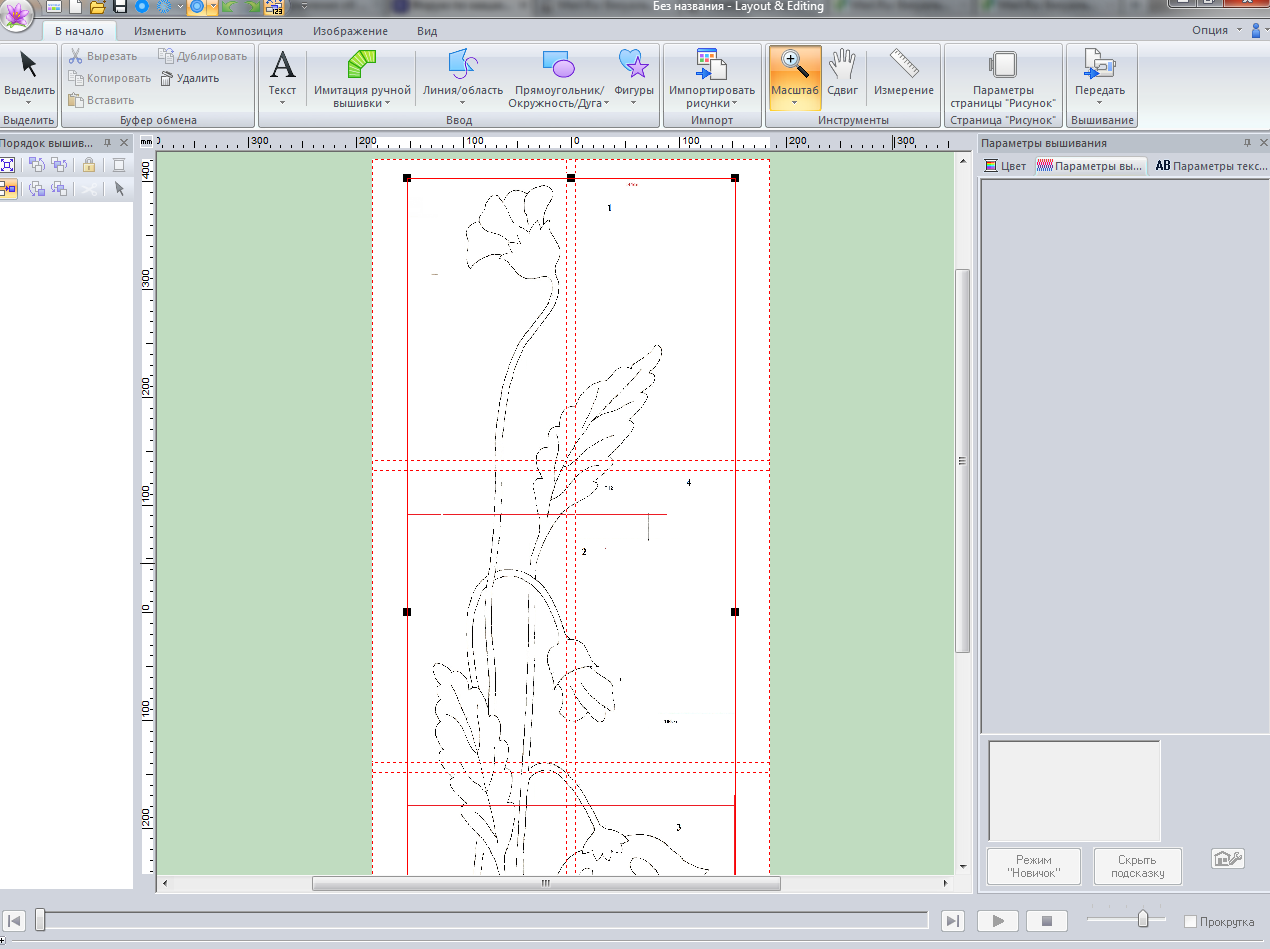The height and width of the screenshot is (949, 1270).
Task: Expand the Текст tool dropdown
Action: [x=283, y=102]
